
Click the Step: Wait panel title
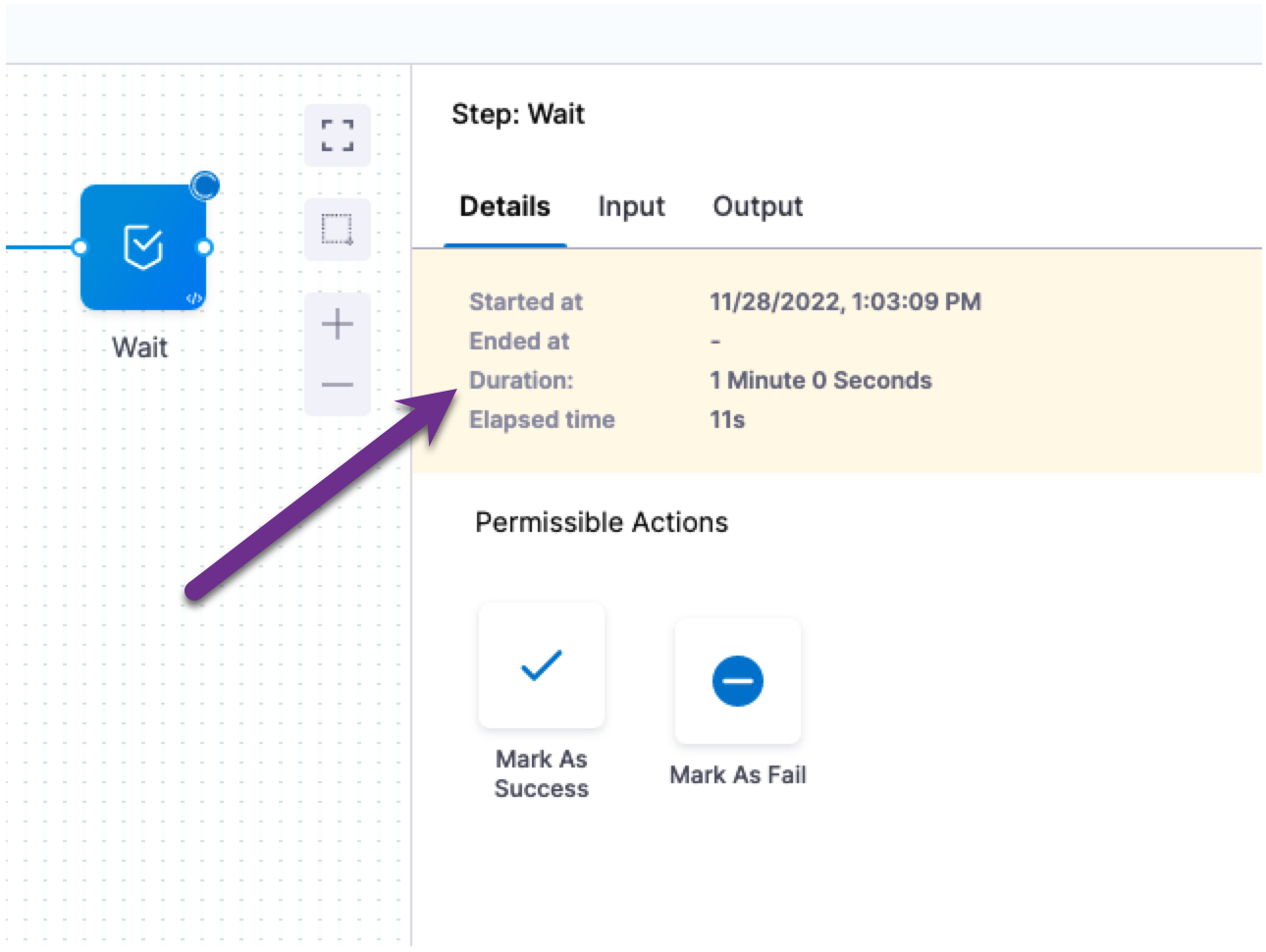pyautogui.click(x=518, y=114)
